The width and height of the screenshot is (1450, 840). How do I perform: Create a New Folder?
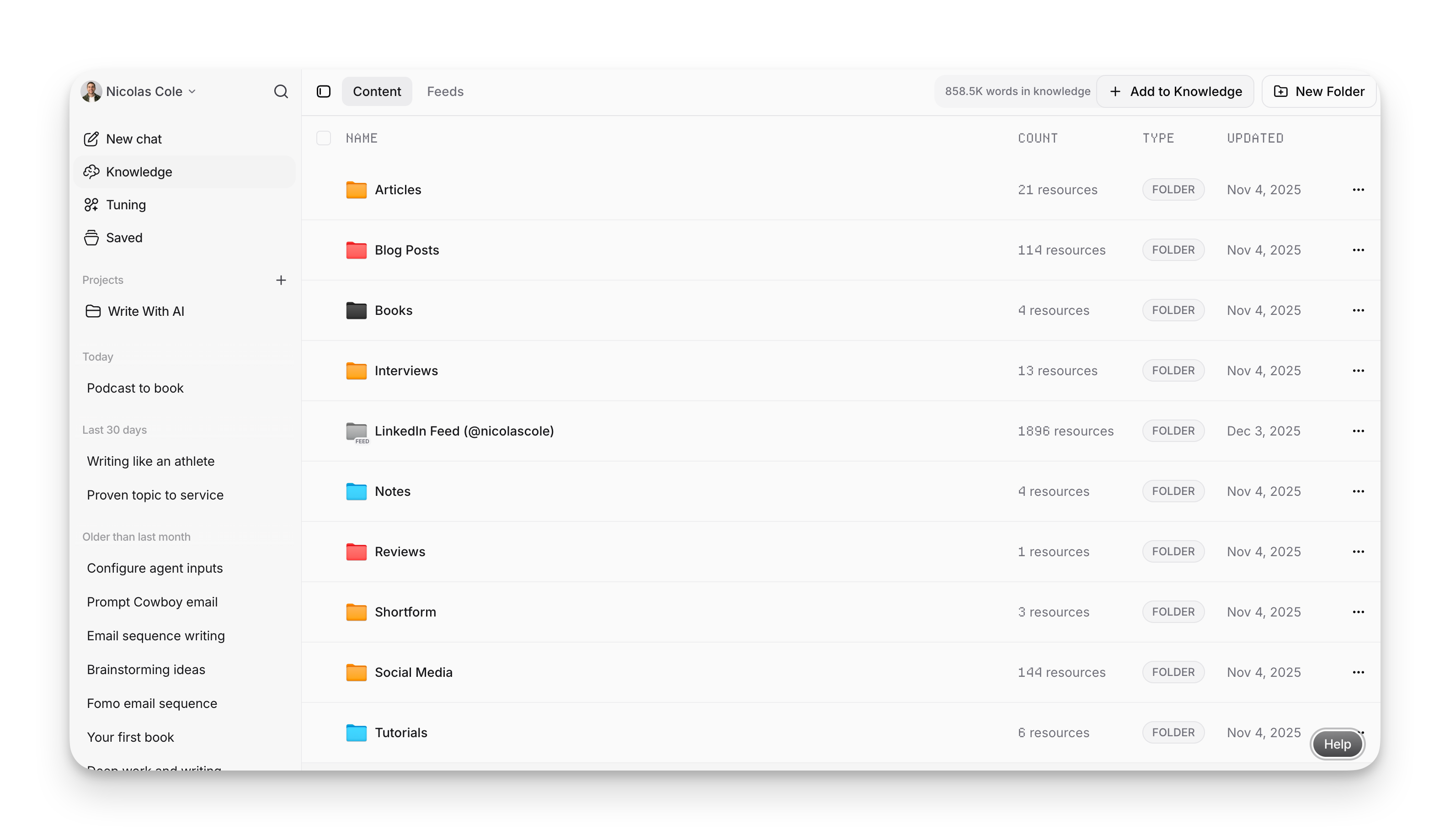pyautogui.click(x=1318, y=91)
